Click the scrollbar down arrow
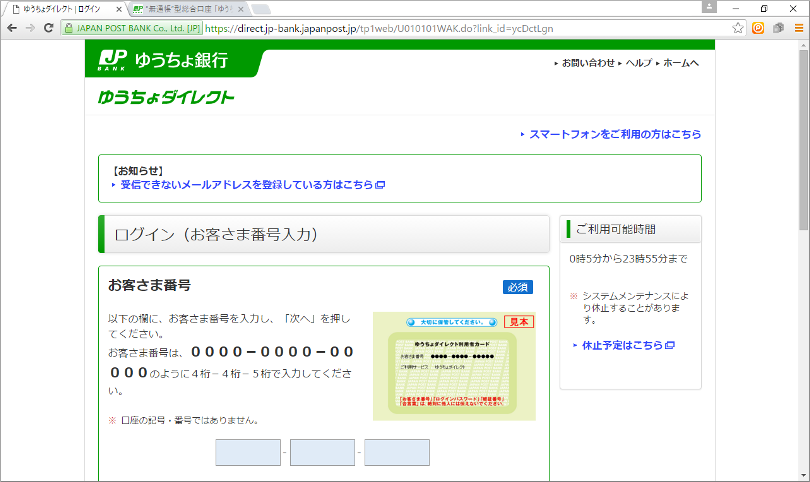 [x=803, y=475]
